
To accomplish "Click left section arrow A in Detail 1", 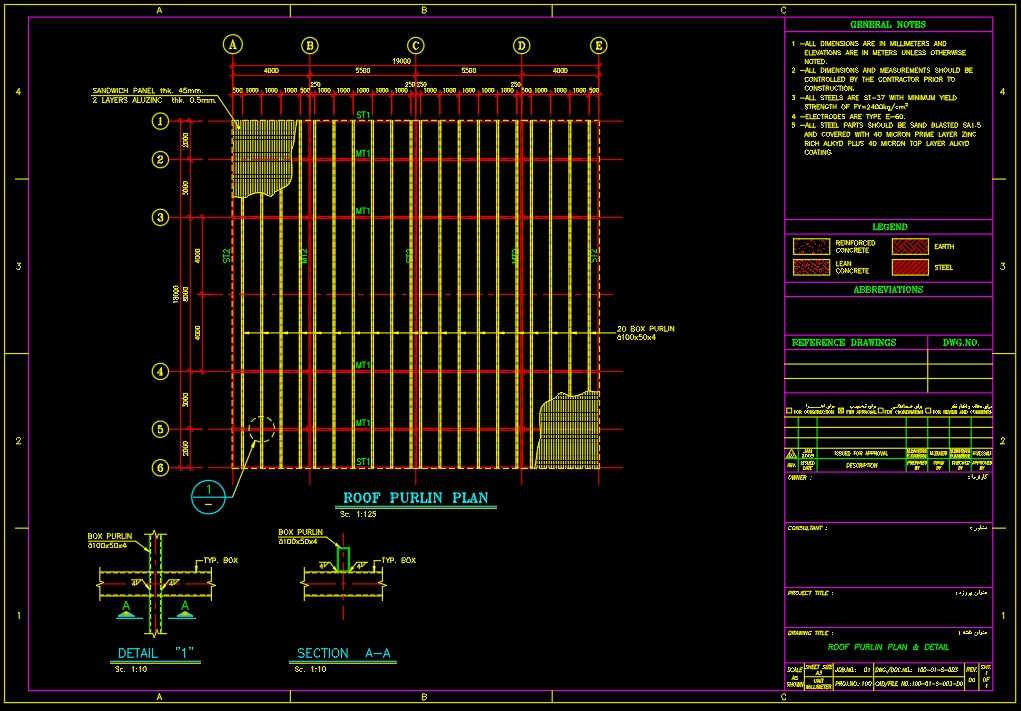I will pos(126,605).
